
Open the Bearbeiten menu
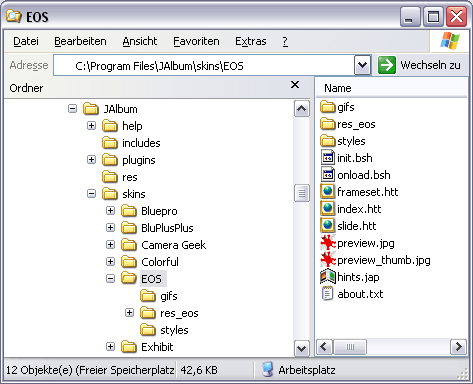pyautogui.click(x=80, y=41)
